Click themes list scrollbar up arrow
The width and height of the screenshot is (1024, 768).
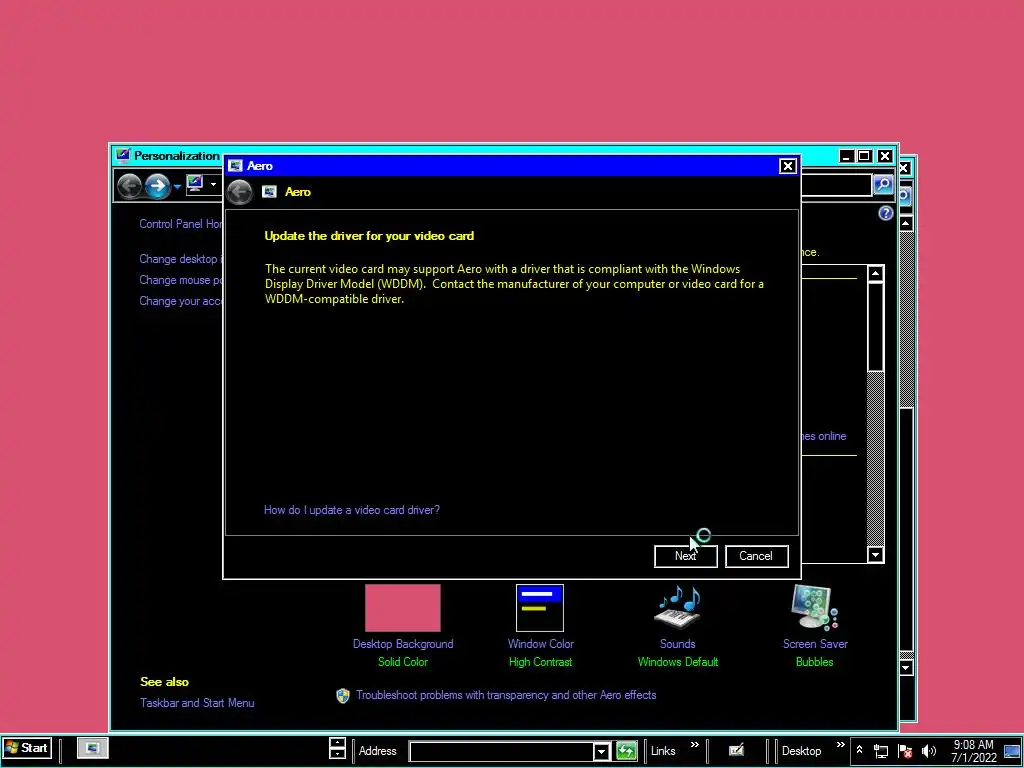coord(876,273)
